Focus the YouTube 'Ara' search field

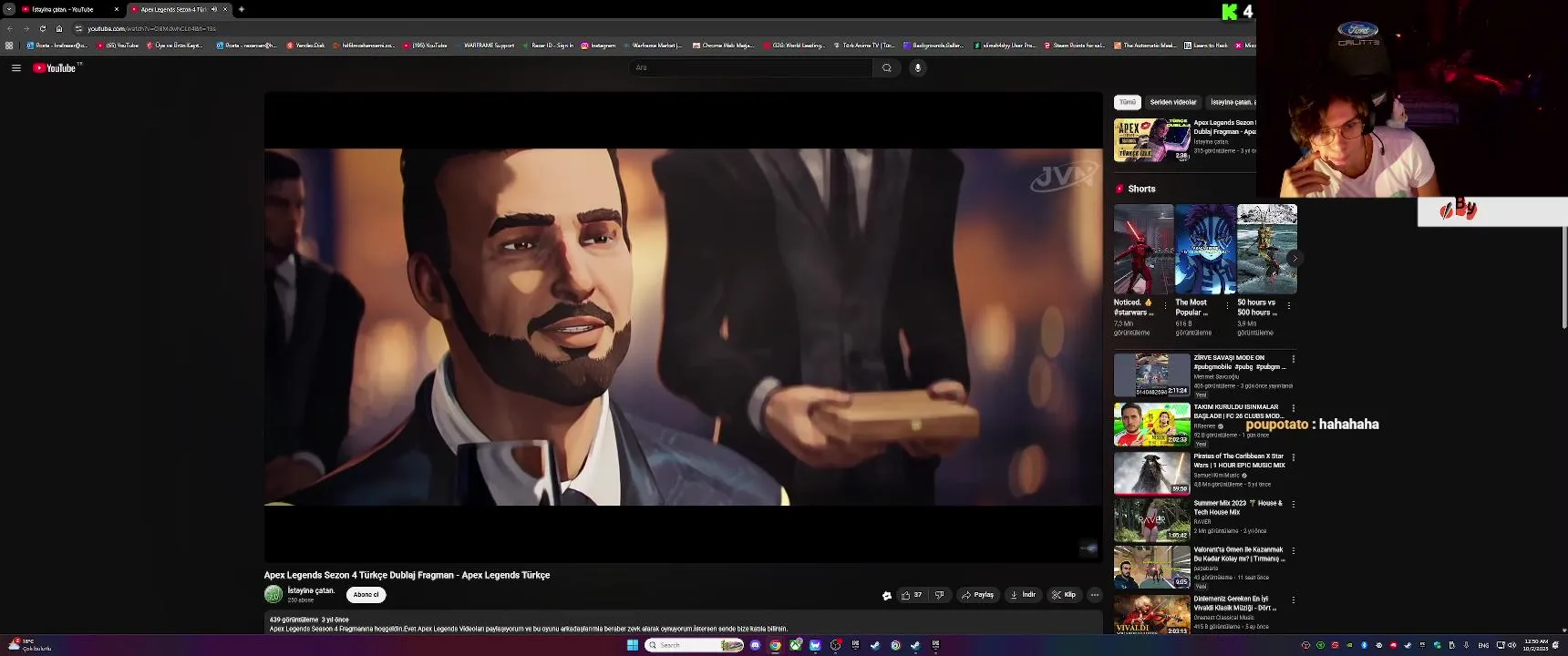click(x=751, y=67)
